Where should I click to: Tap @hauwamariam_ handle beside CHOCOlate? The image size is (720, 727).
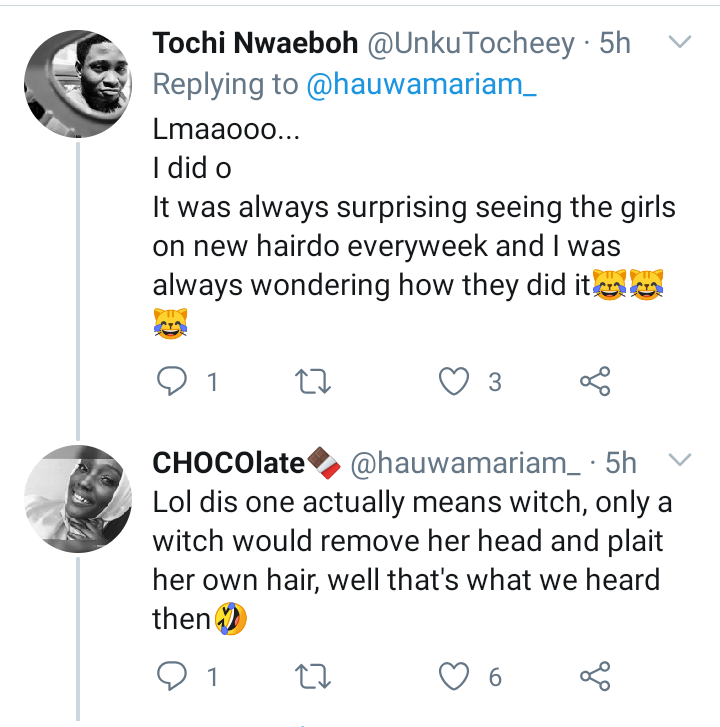(466, 461)
